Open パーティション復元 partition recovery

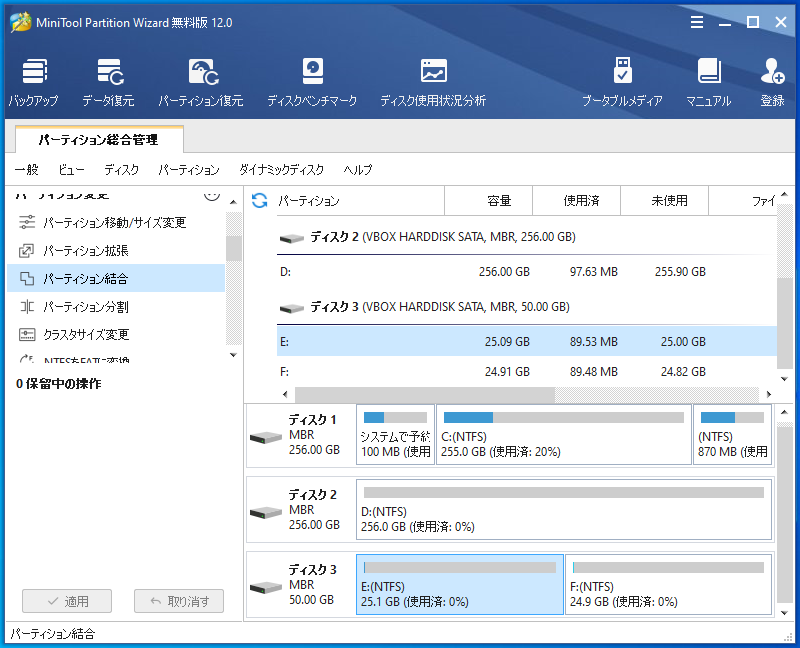click(201, 82)
